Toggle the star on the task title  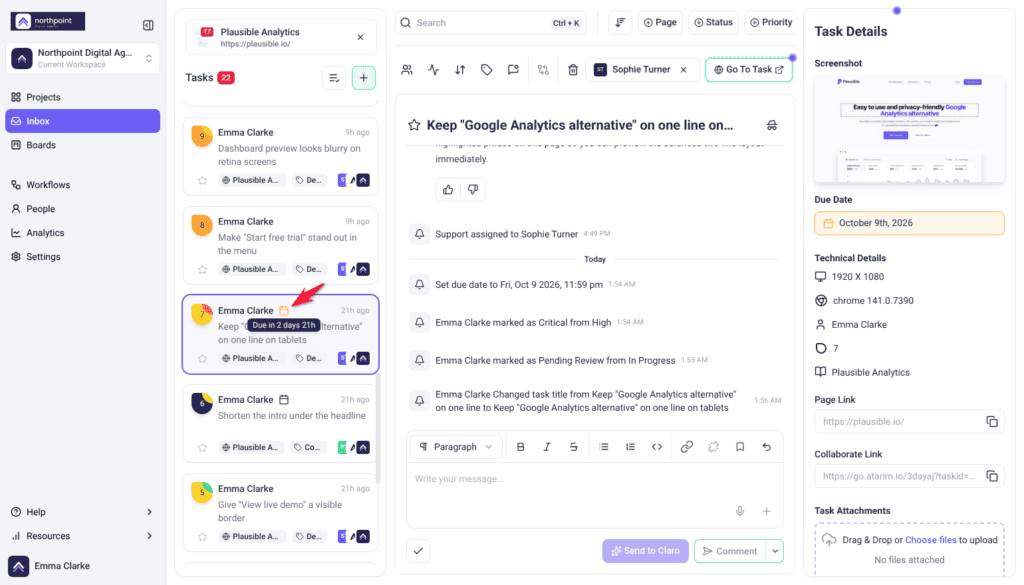(x=414, y=125)
